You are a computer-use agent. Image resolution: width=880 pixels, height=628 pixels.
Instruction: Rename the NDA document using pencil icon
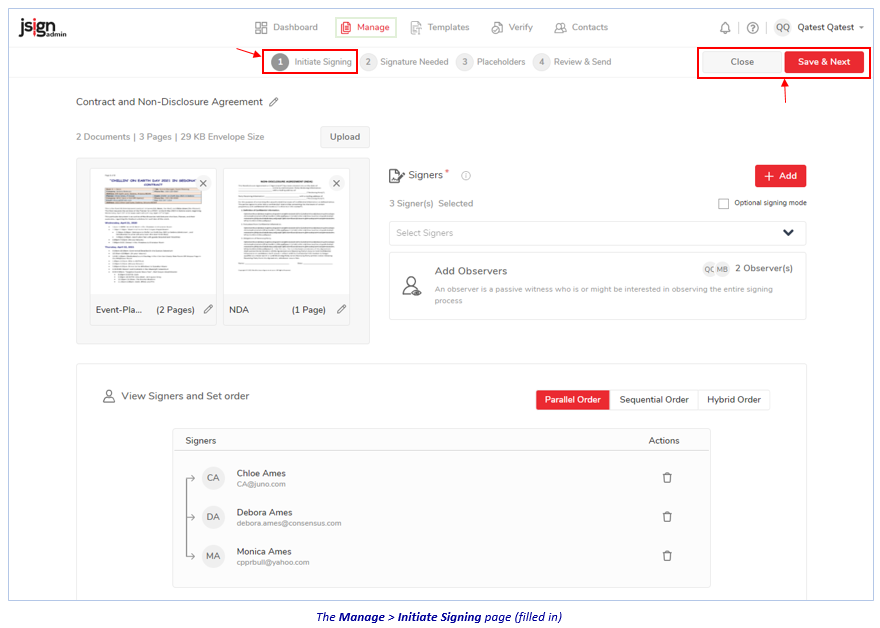pyautogui.click(x=341, y=310)
